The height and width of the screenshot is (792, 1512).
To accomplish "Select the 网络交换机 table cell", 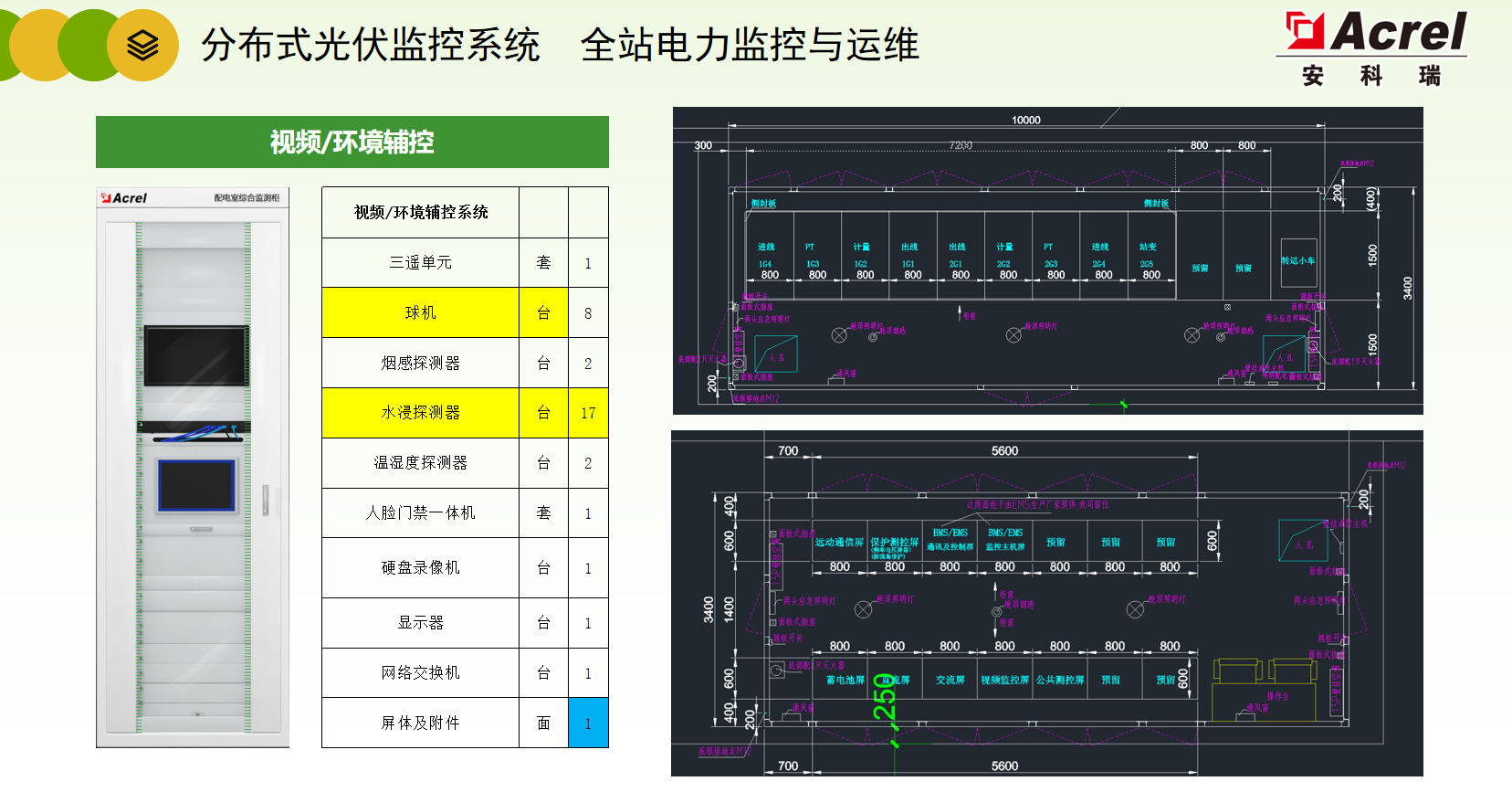I will [x=421, y=673].
